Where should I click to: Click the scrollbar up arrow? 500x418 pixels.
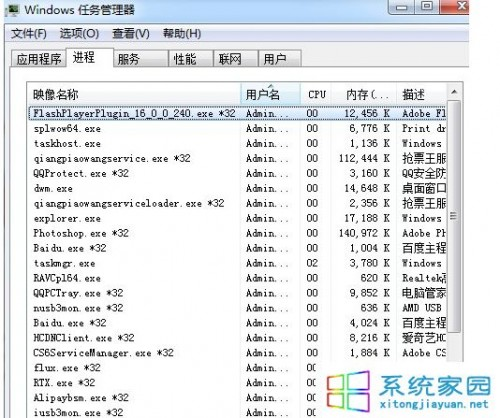pos(454,92)
